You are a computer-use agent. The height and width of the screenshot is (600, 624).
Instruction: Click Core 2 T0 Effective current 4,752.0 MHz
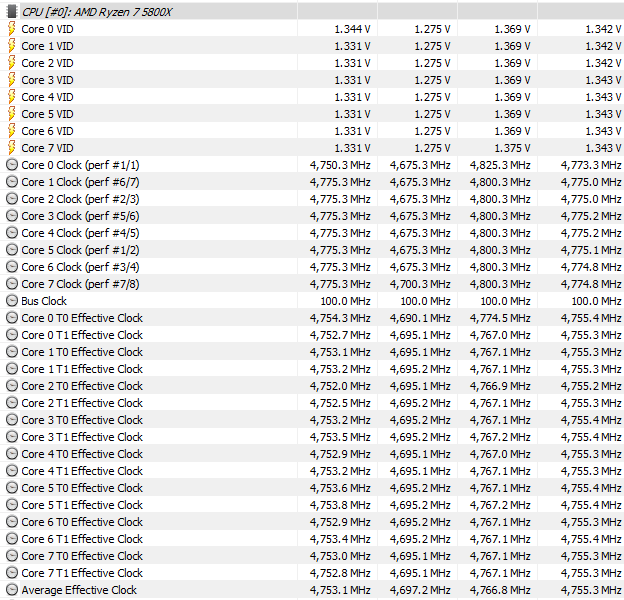pyautogui.click(x=340, y=386)
